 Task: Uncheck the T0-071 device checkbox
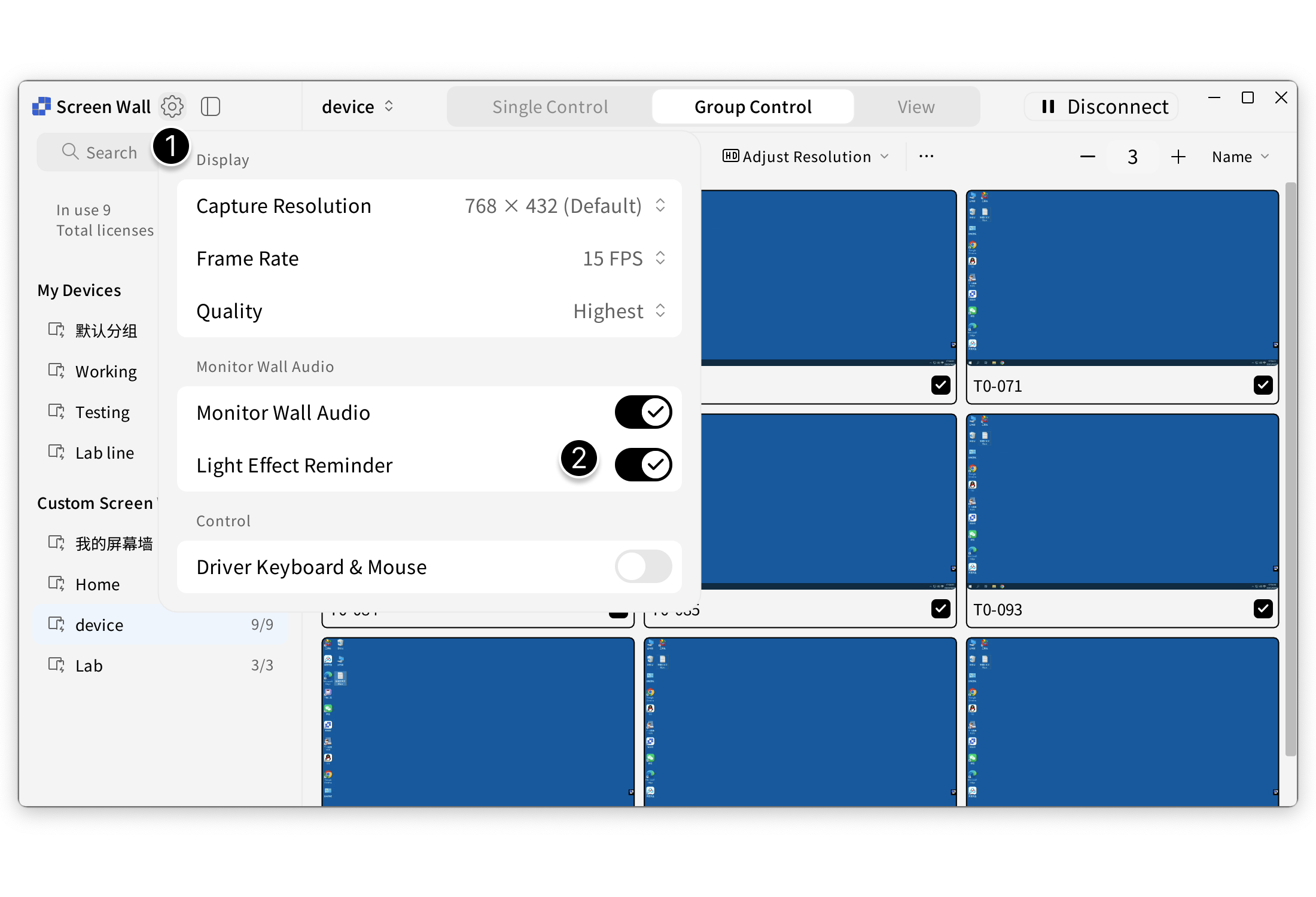point(1263,385)
